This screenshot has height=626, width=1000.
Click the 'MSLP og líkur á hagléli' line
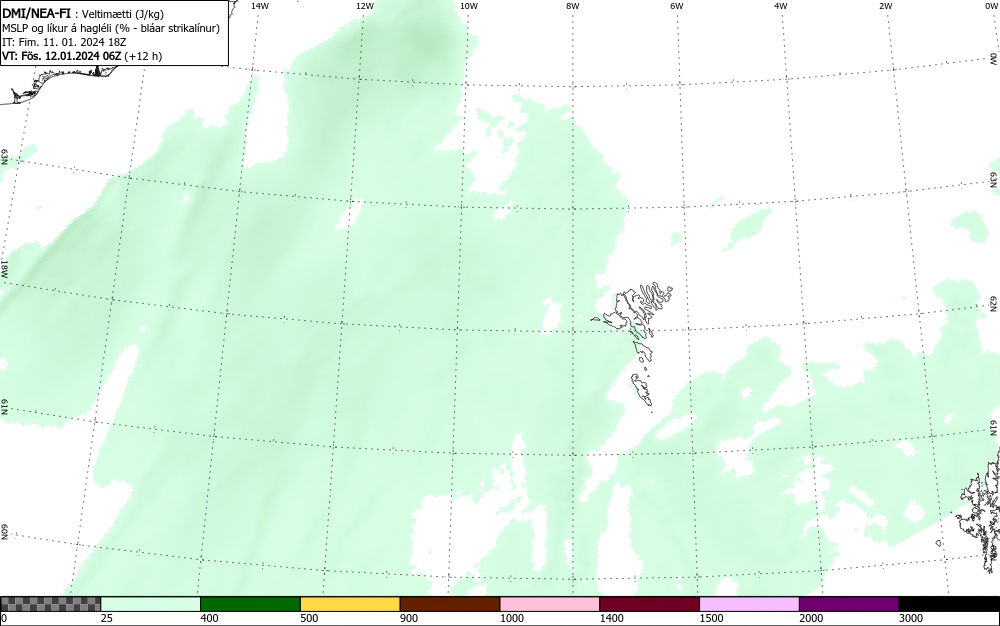pos(111,28)
